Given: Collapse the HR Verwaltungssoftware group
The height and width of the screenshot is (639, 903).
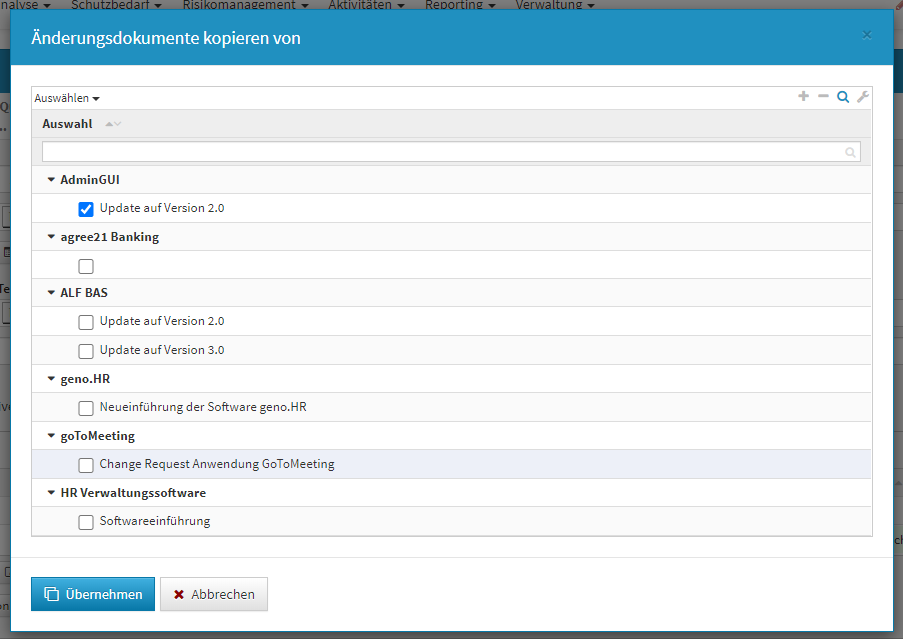Looking at the screenshot, I should [x=51, y=493].
